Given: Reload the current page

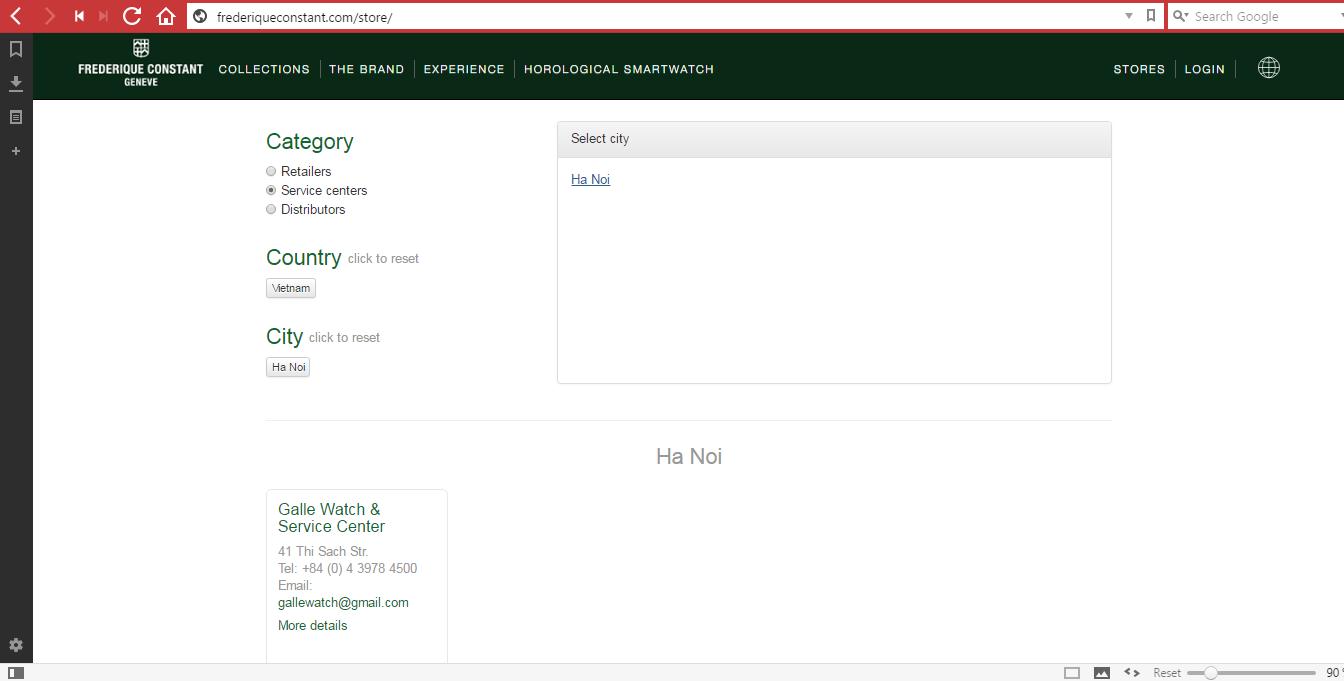Looking at the screenshot, I should pyautogui.click(x=132, y=16).
